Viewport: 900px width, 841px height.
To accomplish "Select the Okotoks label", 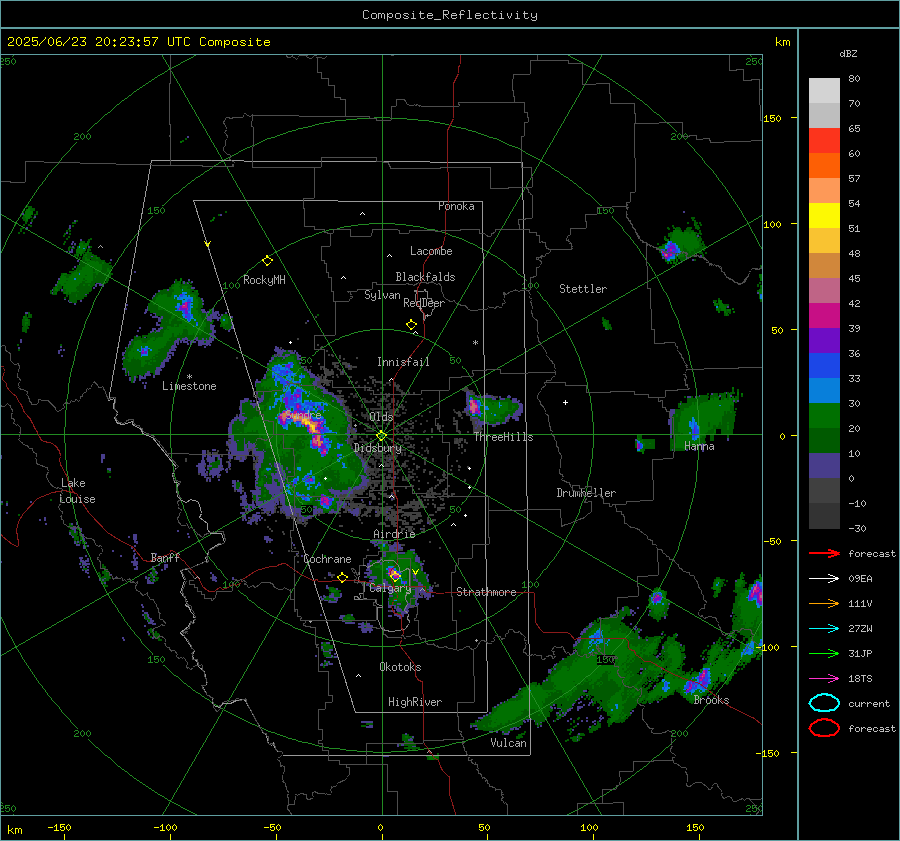I will [x=400, y=667].
